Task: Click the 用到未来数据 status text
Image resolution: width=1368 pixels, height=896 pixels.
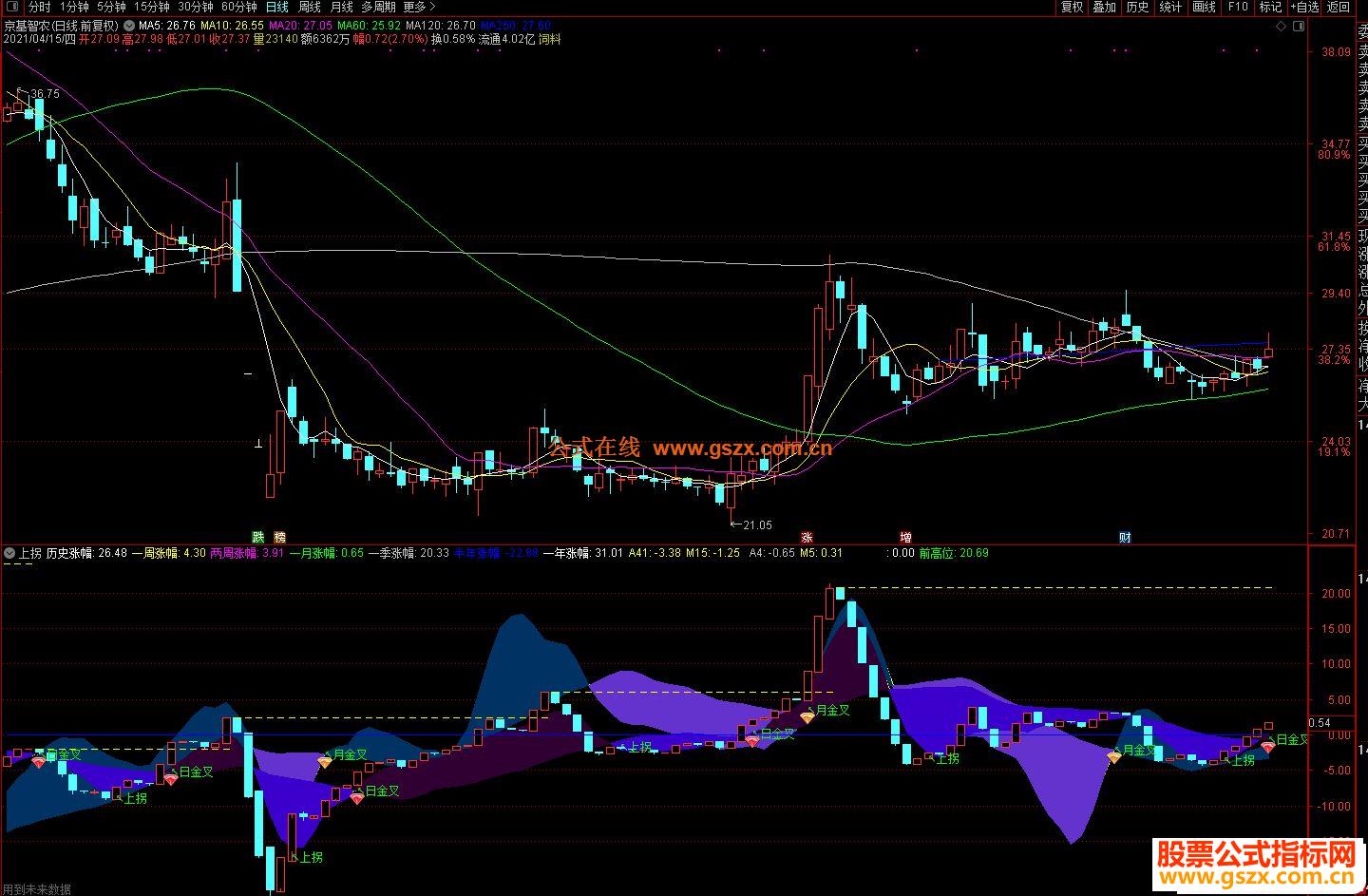Action: click(36, 889)
